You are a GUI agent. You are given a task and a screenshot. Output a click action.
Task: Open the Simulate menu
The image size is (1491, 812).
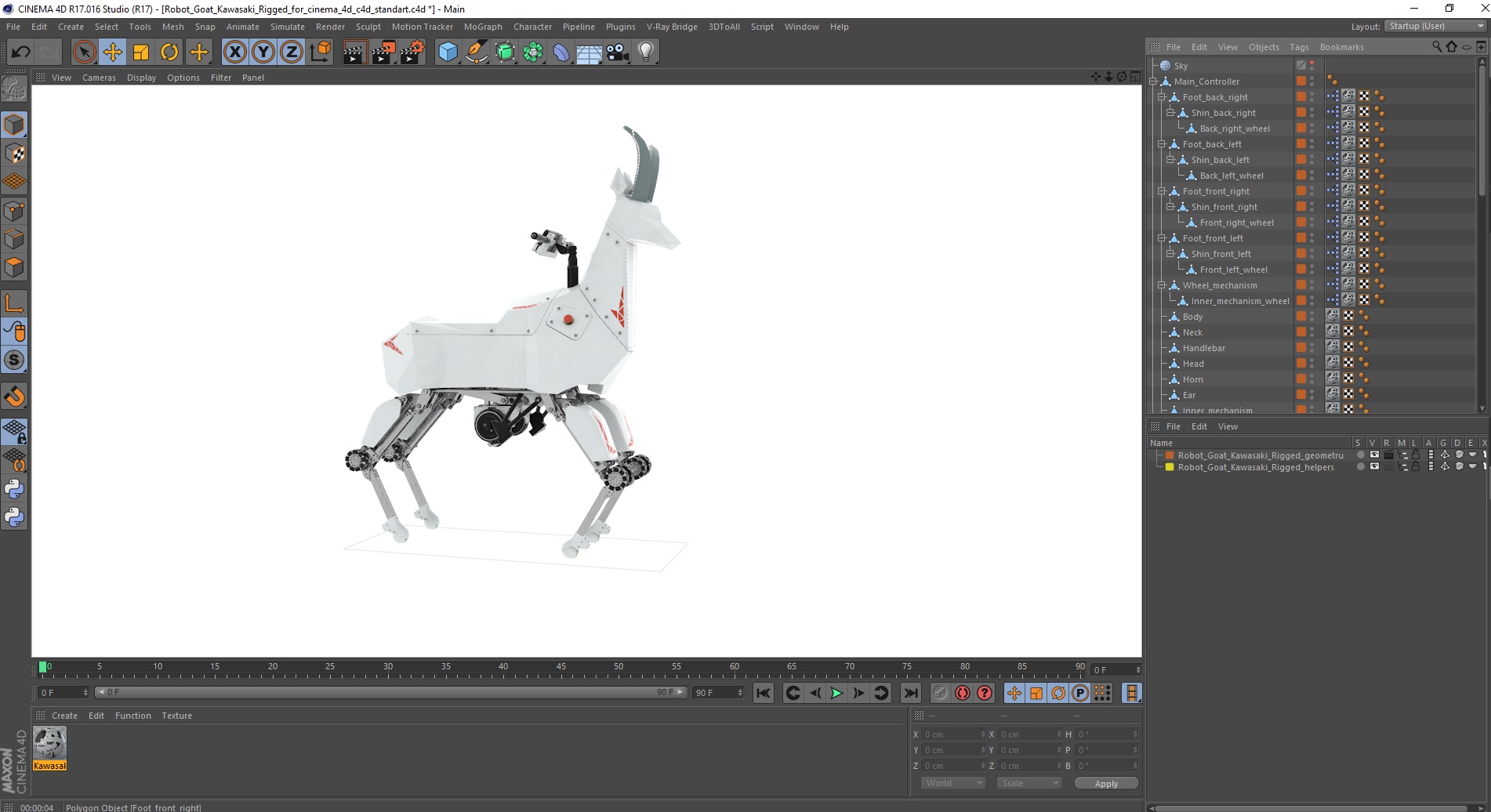pyautogui.click(x=288, y=27)
